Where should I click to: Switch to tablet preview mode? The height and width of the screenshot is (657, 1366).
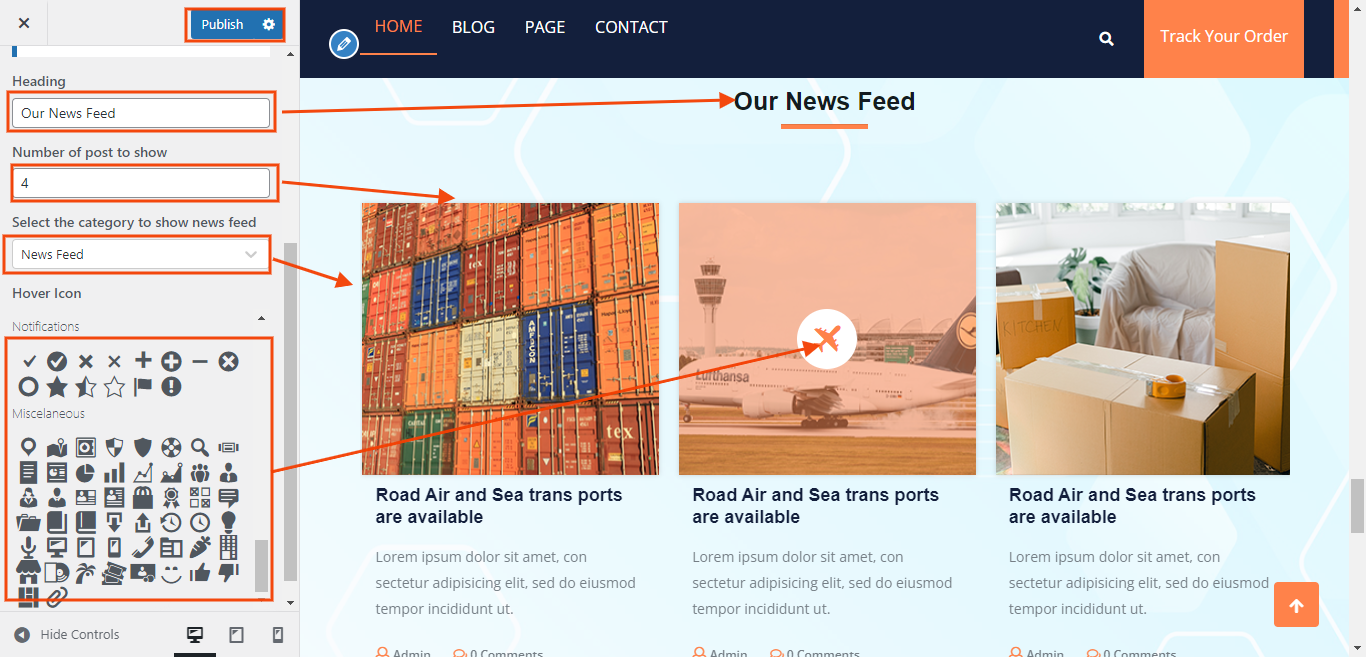[237, 635]
